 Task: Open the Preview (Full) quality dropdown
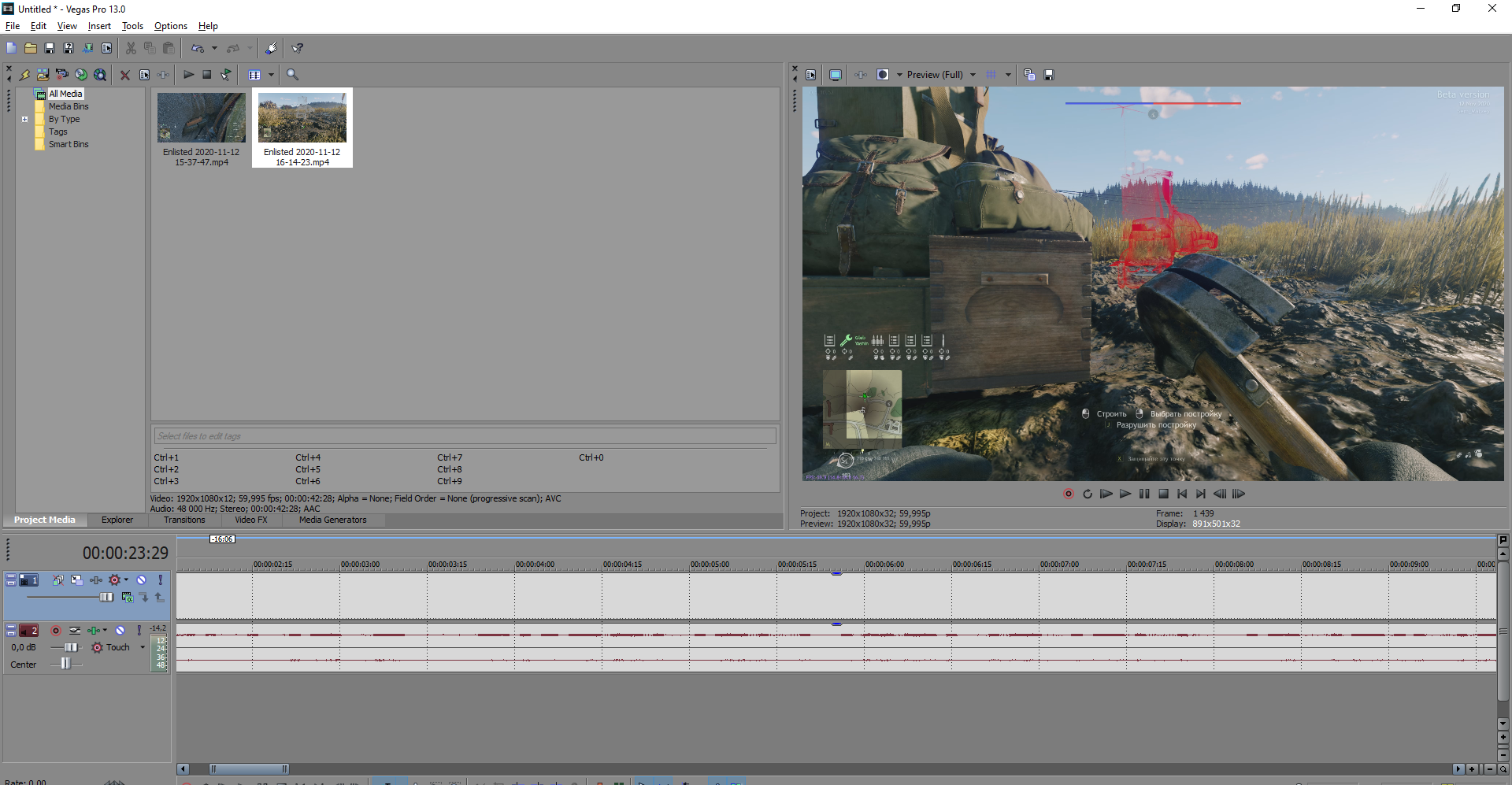973,75
